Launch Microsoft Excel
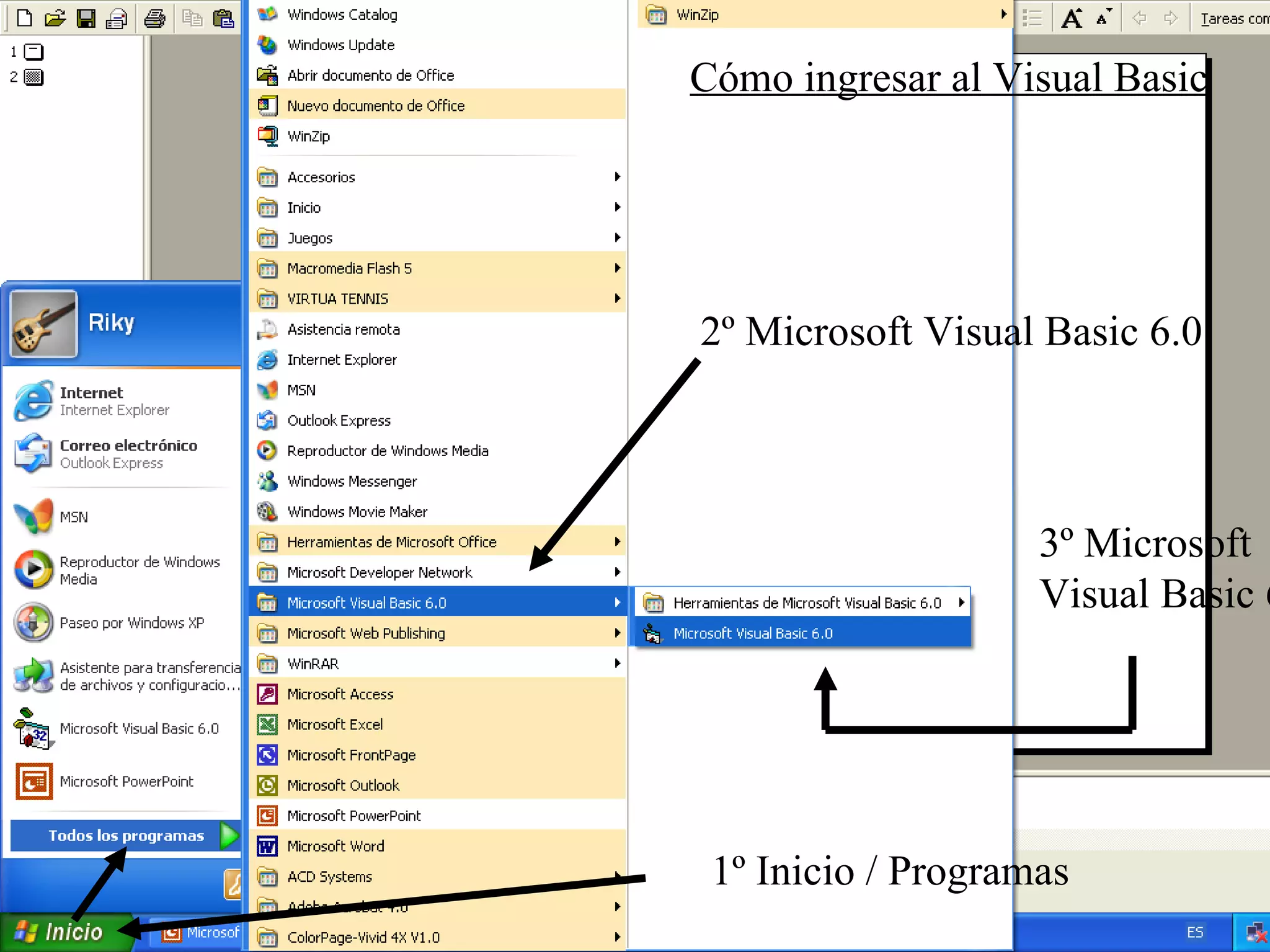 [x=438, y=724]
